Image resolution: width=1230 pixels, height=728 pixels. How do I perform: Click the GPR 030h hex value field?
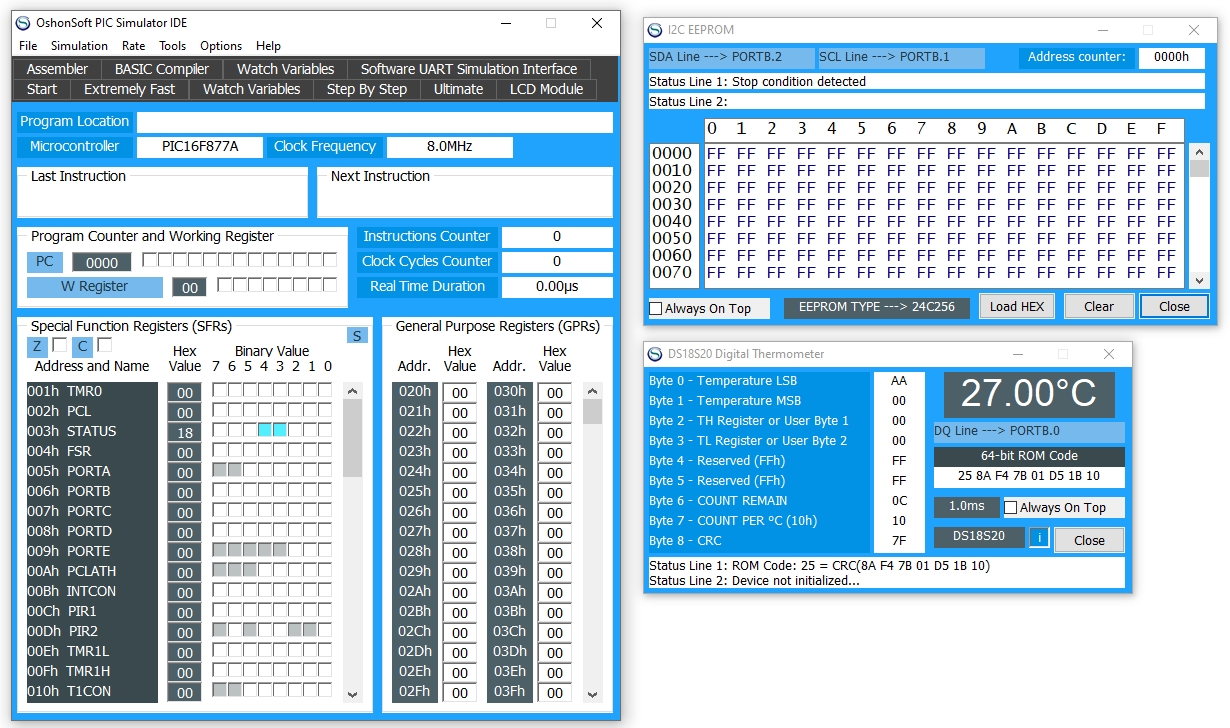point(555,393)
